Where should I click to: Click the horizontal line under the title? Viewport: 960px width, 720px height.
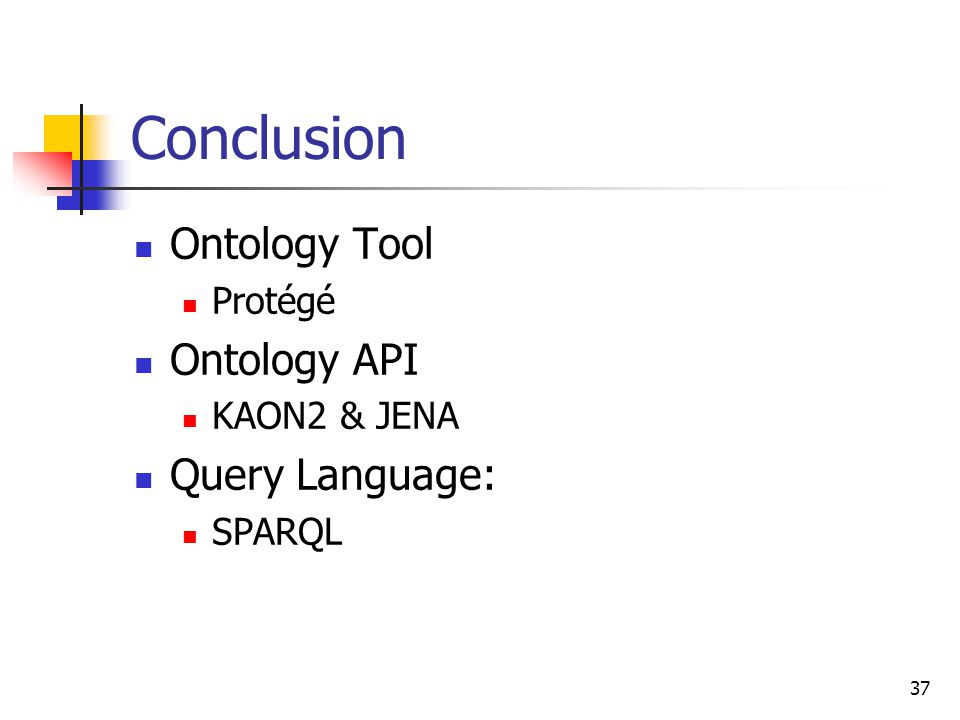465,188
